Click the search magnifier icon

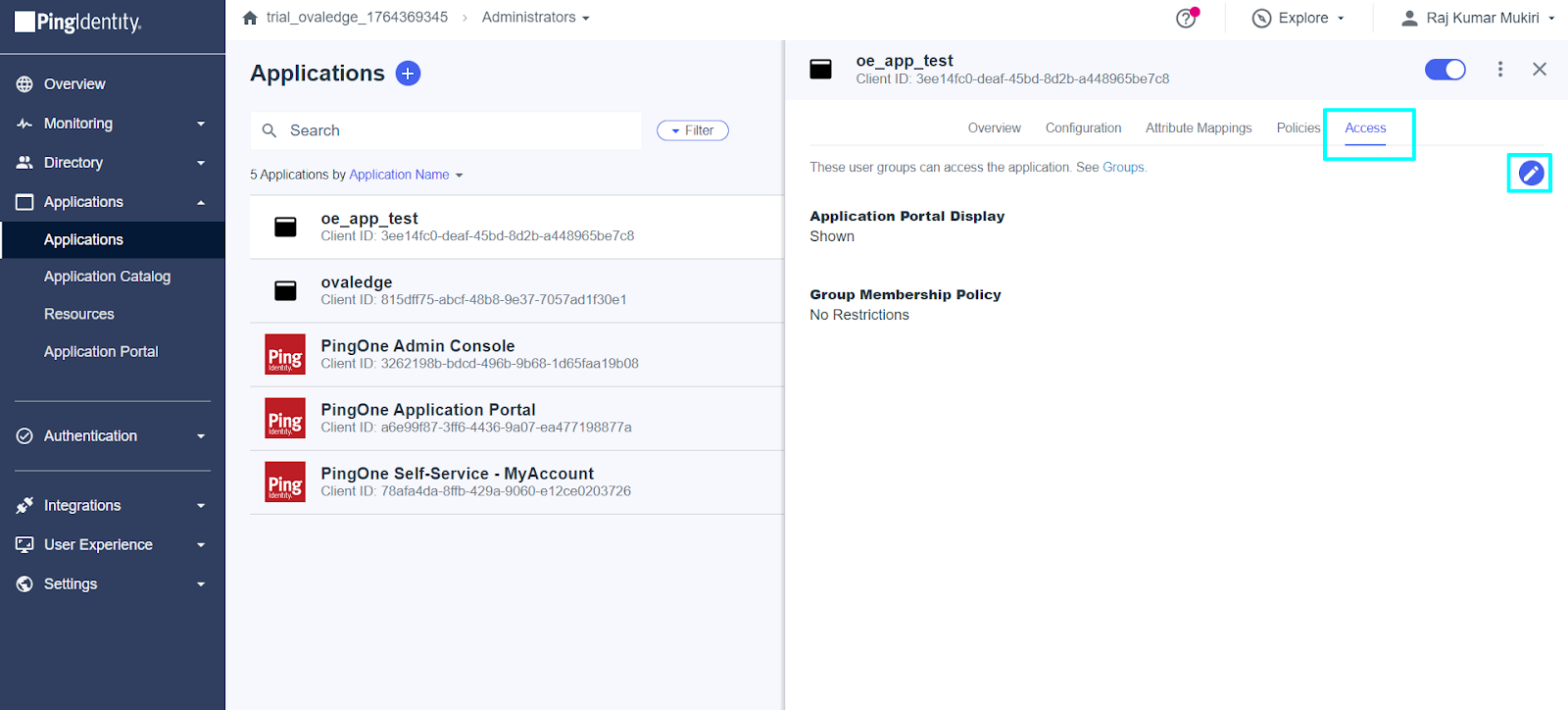tap(269, 130)
